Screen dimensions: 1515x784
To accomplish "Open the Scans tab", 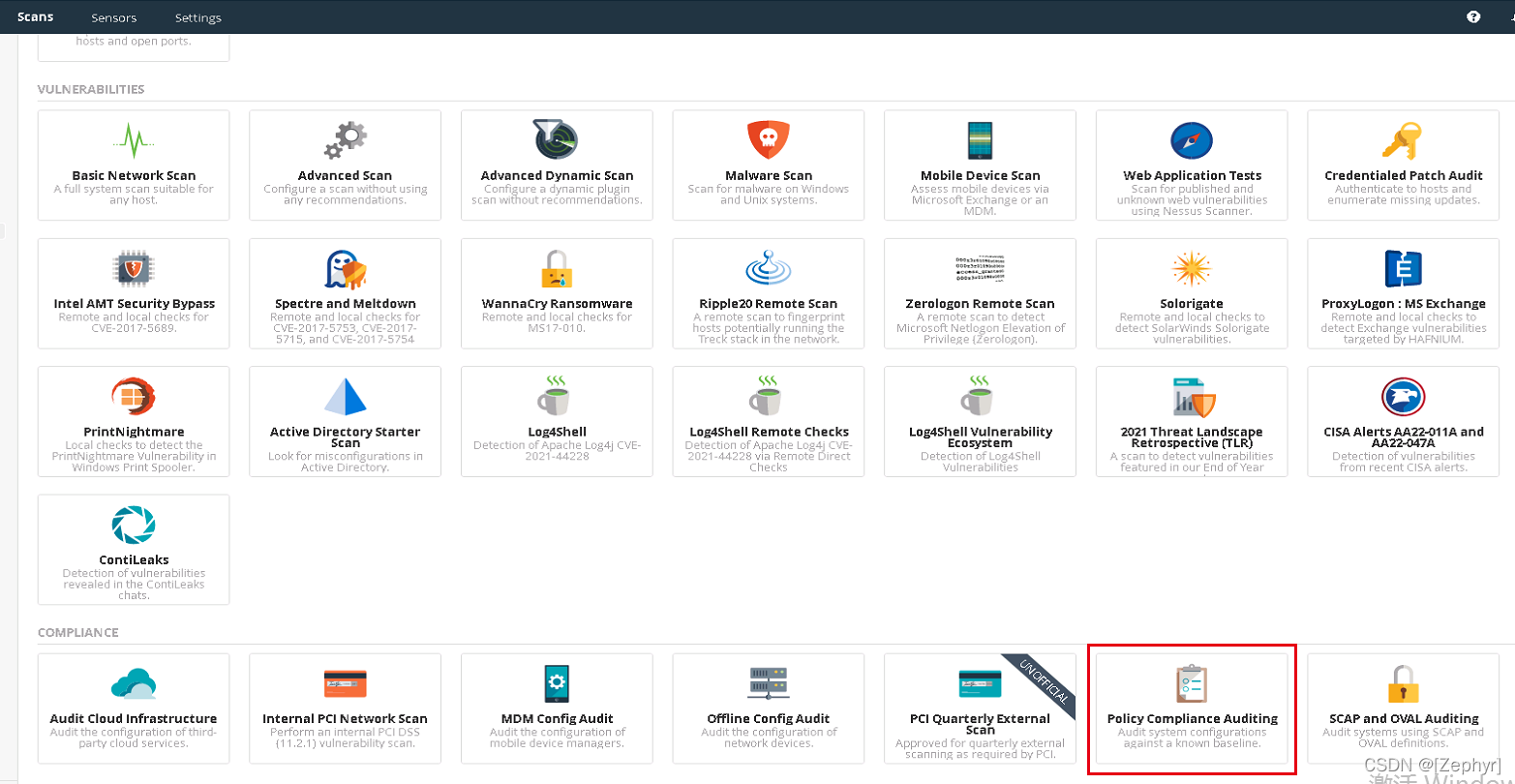I will point(36,16).
